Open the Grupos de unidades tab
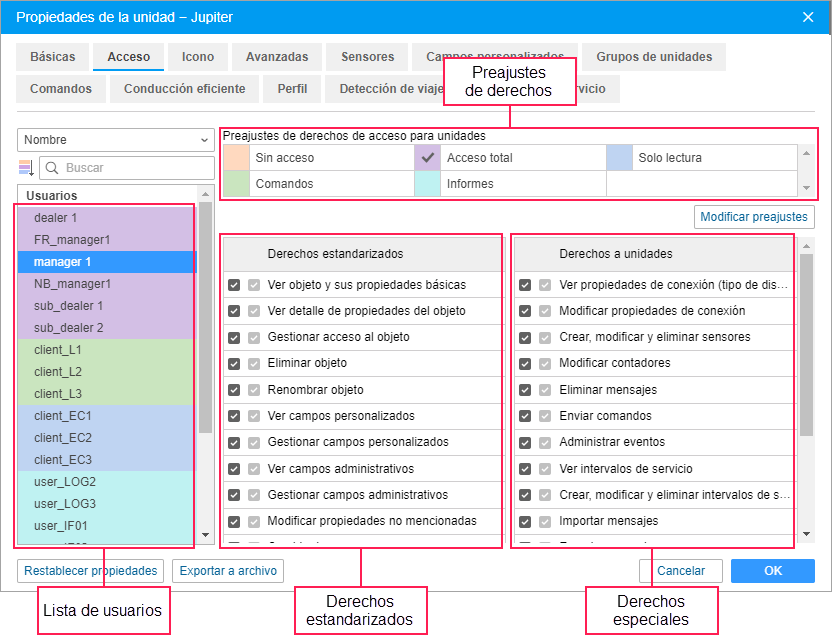This screenshot has width=832, height=635. tap(654, 57)
